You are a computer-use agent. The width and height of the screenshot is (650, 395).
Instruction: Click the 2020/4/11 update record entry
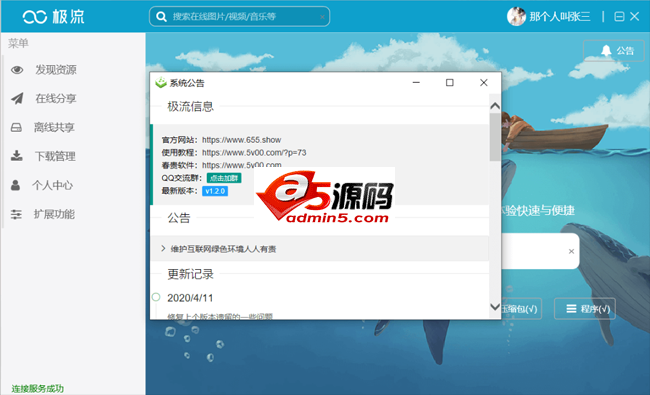(190, 298)
